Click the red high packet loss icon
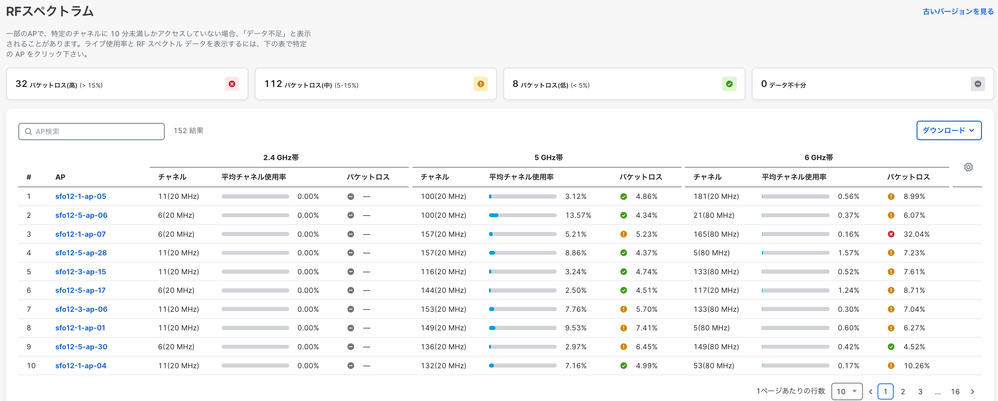 pyautogui.click(x=232, y=84)
